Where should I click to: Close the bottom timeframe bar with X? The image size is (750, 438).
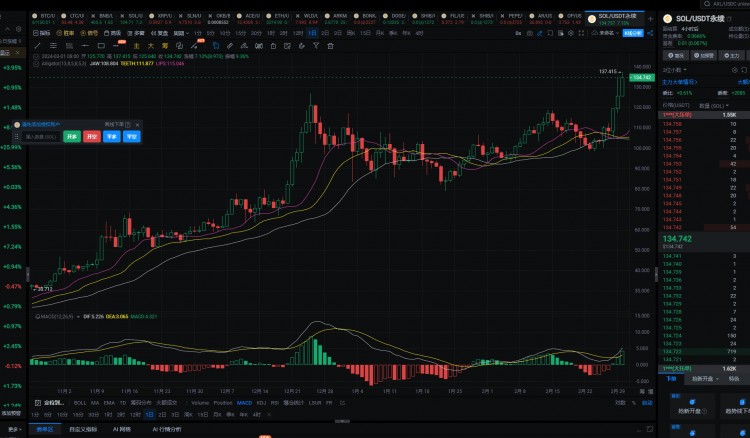tap(269, 415)
